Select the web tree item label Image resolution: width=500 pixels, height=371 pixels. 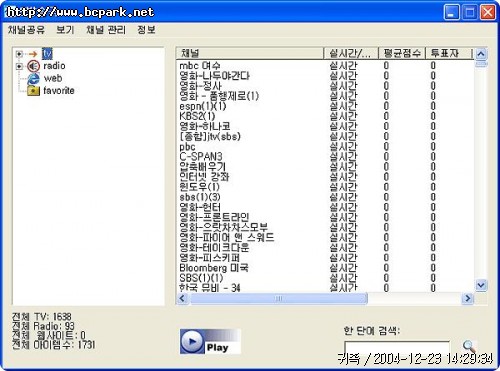coord(53,78)
